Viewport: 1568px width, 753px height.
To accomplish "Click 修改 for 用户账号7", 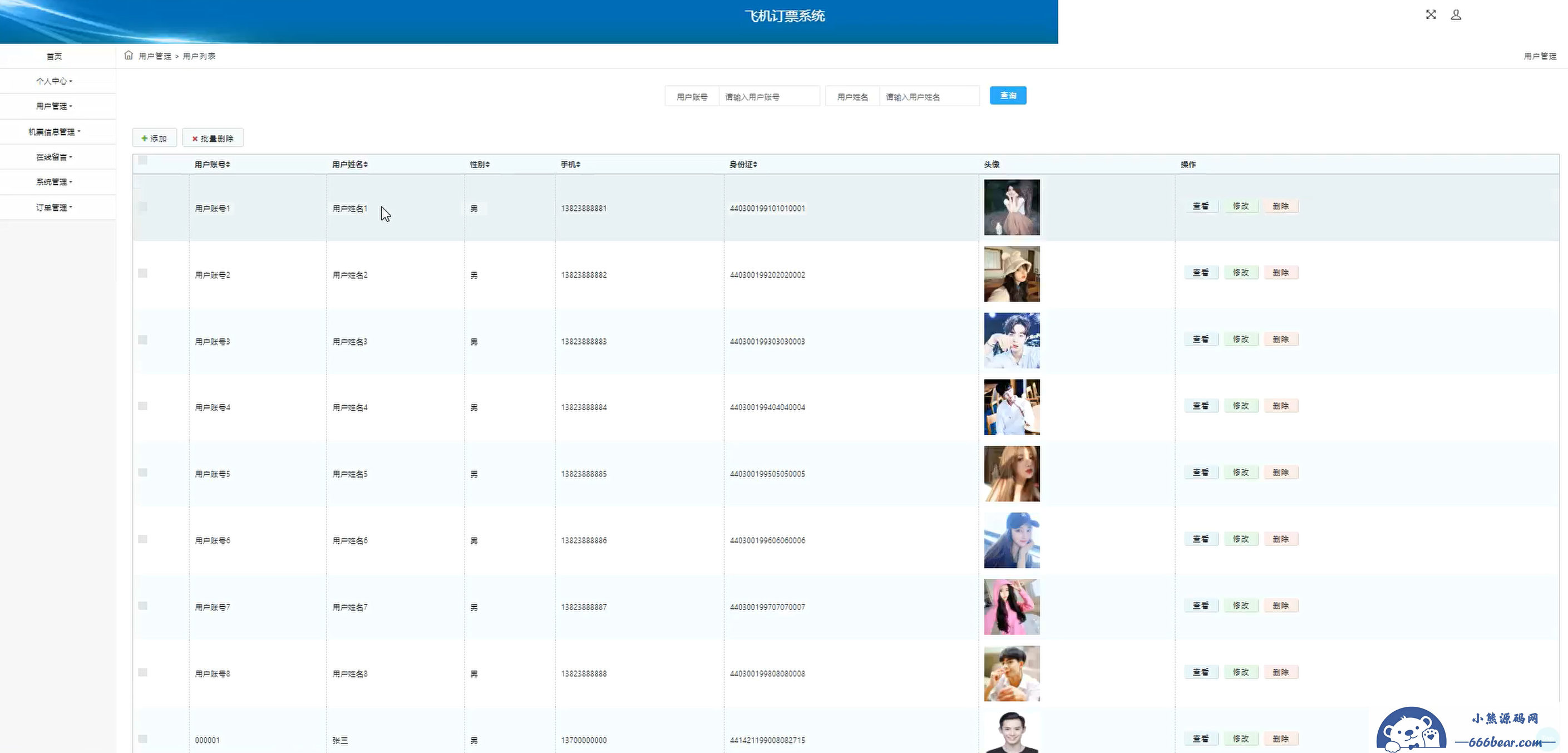I will (1240, 606).
